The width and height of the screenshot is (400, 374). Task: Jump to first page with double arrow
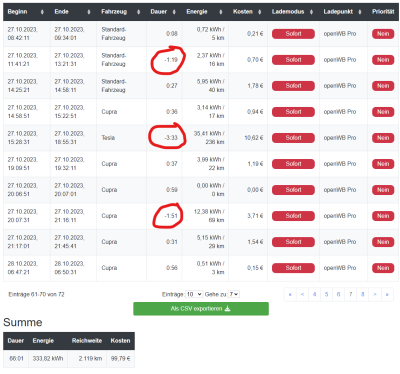click(290, 294)
